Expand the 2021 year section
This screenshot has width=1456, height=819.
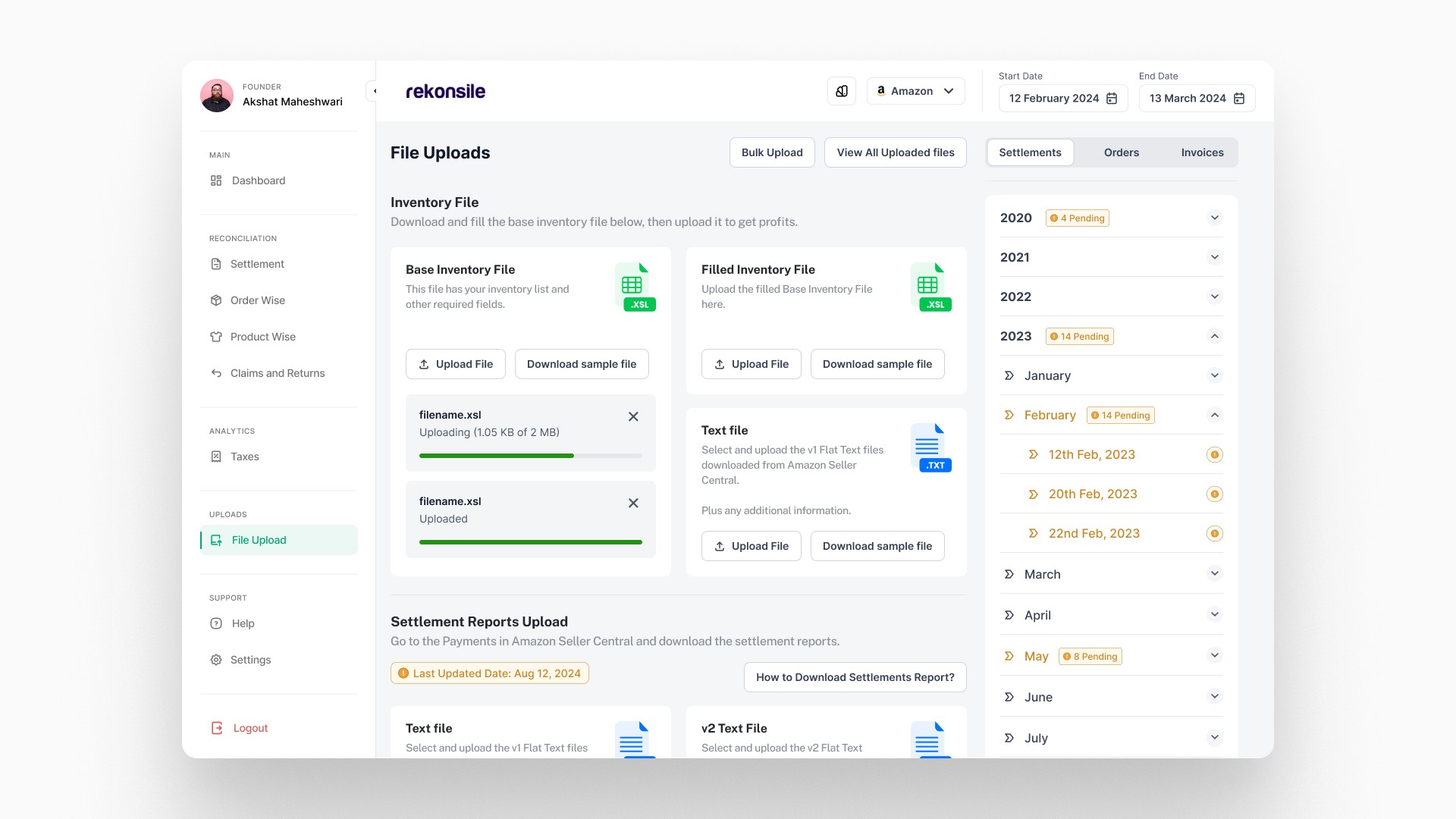(1214, 257)
